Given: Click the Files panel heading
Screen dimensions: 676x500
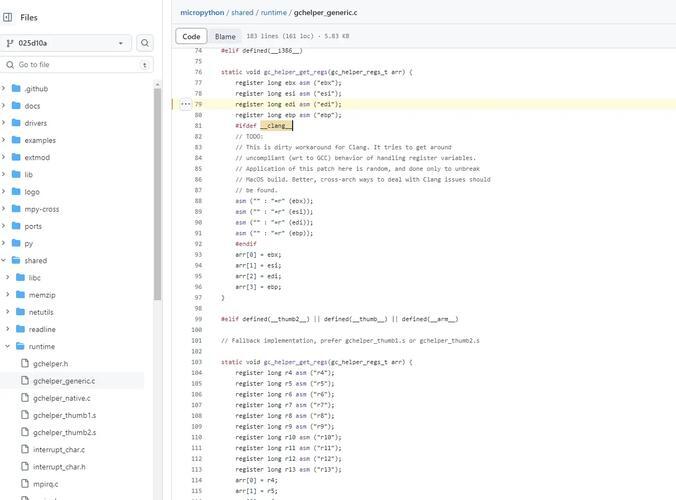Looking at the screenshot, I should pos(28,18).
